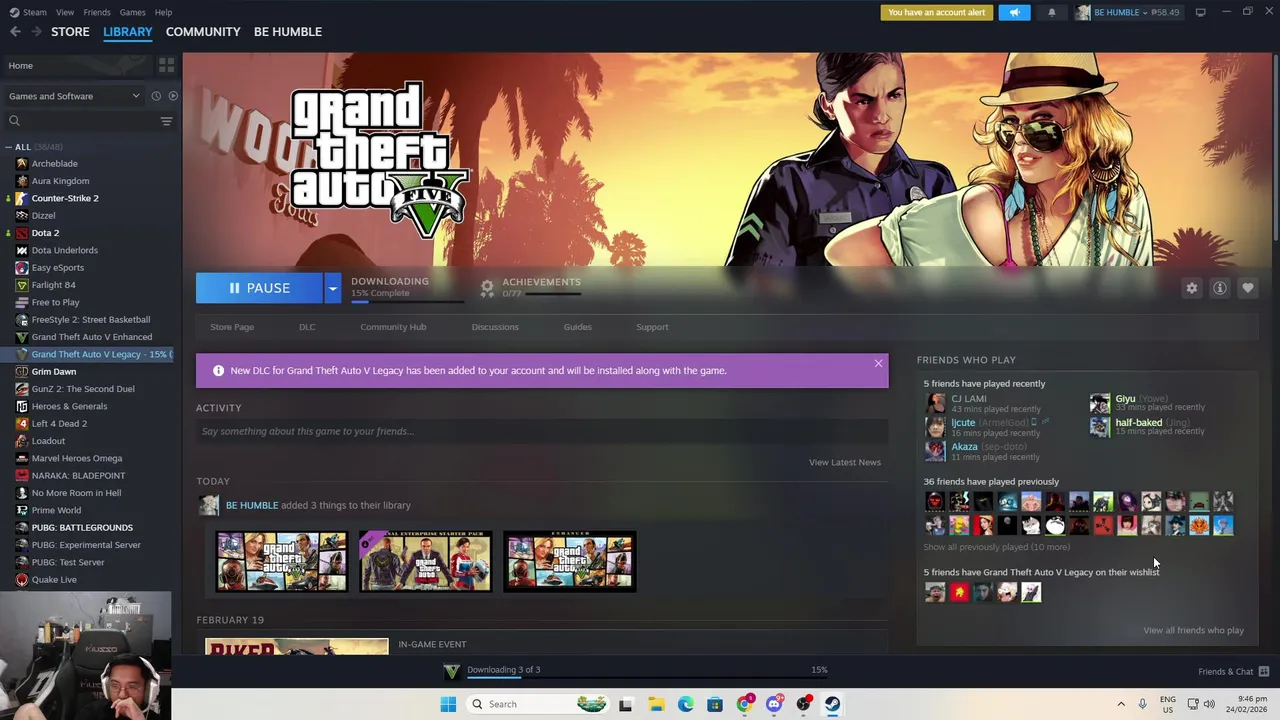Go to the STORE tab
Image resolution: width=1280 pixels, height=720 pixels.
70,32
